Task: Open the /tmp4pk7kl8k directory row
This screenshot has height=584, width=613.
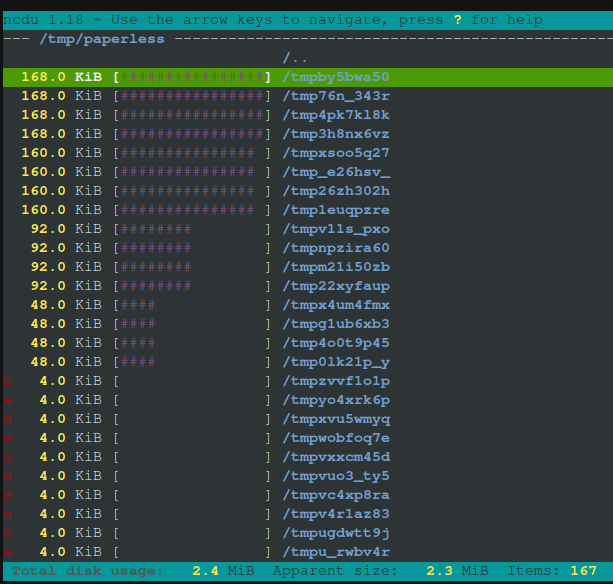Action: point(336,115)
